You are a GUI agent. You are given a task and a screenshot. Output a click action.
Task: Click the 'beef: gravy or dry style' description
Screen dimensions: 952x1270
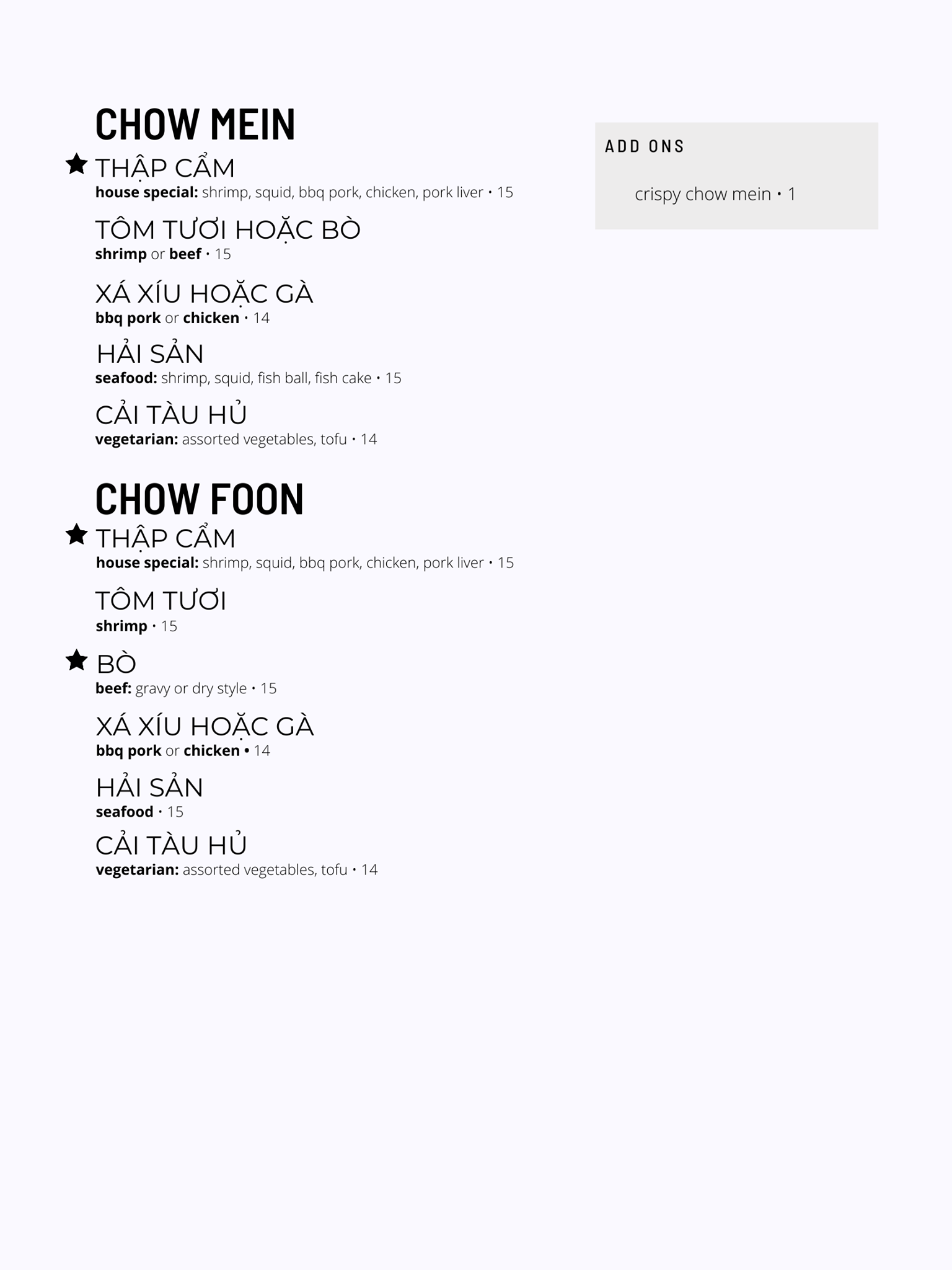pos(186,688)
